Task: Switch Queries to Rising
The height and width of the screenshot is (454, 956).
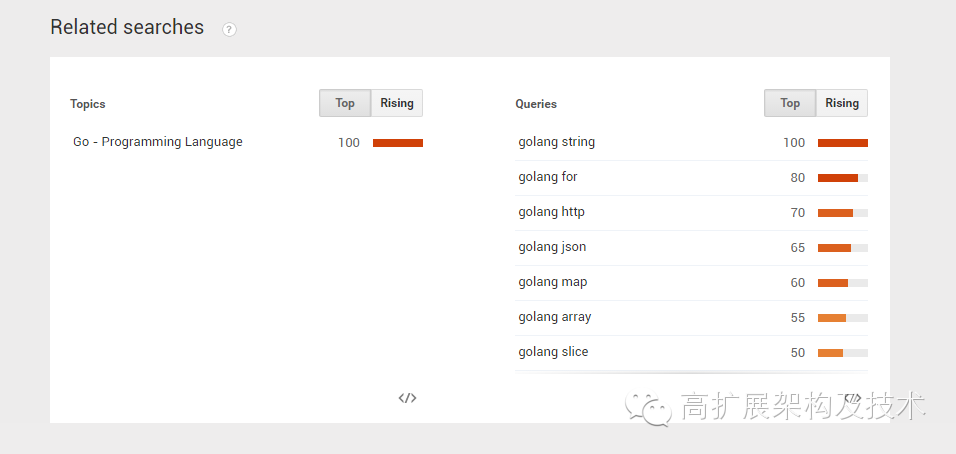Action: 842,103
